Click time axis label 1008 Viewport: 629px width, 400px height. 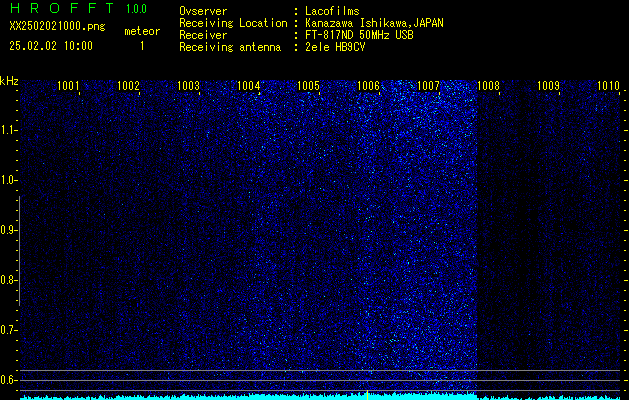point(489,85)
